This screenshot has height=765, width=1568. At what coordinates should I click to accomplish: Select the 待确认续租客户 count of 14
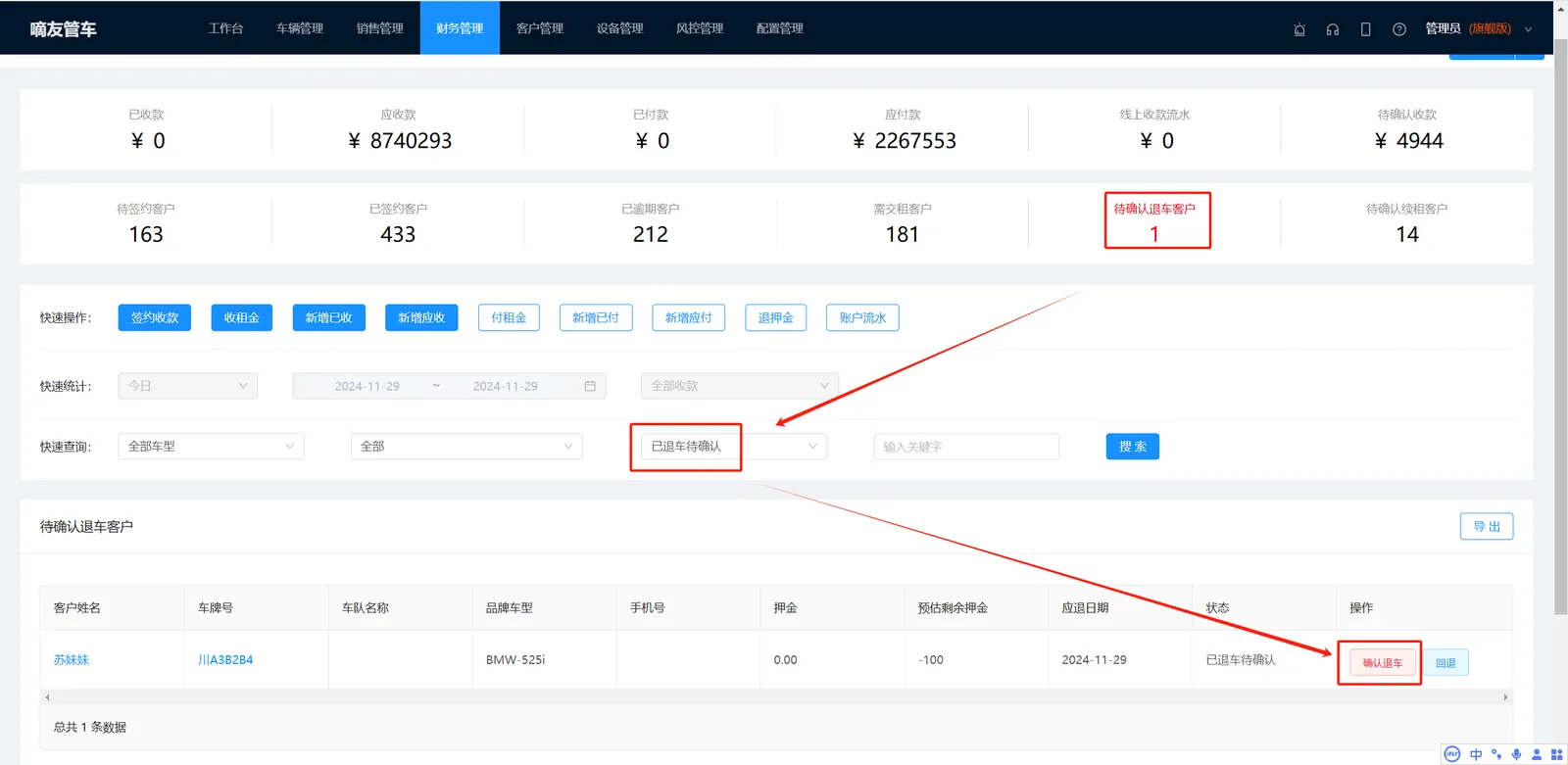(1407, 234)
